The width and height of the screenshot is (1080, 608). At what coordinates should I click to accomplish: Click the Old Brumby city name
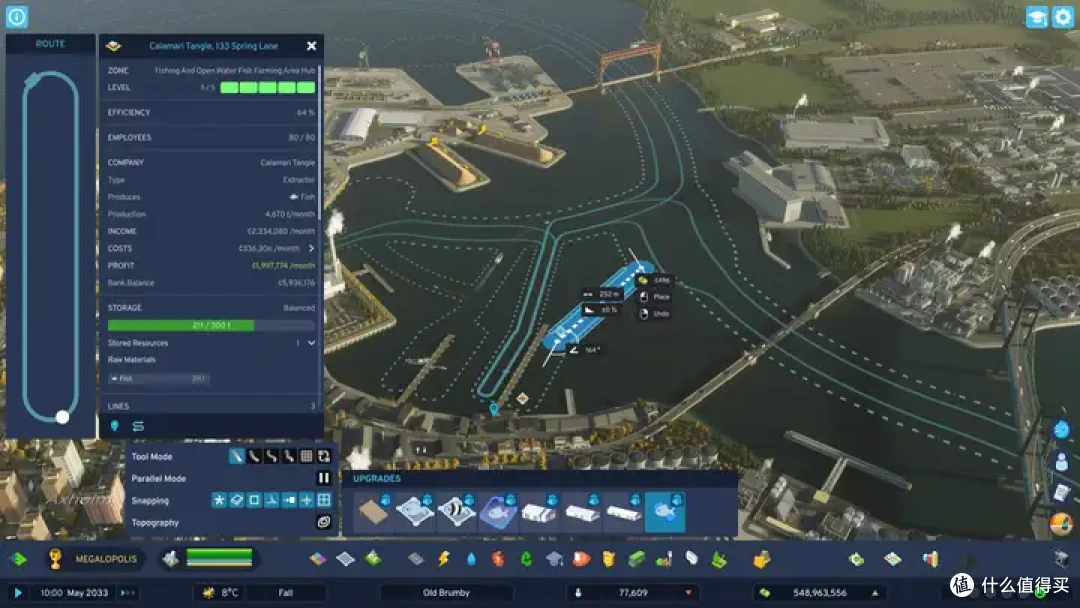coord(446,593)
